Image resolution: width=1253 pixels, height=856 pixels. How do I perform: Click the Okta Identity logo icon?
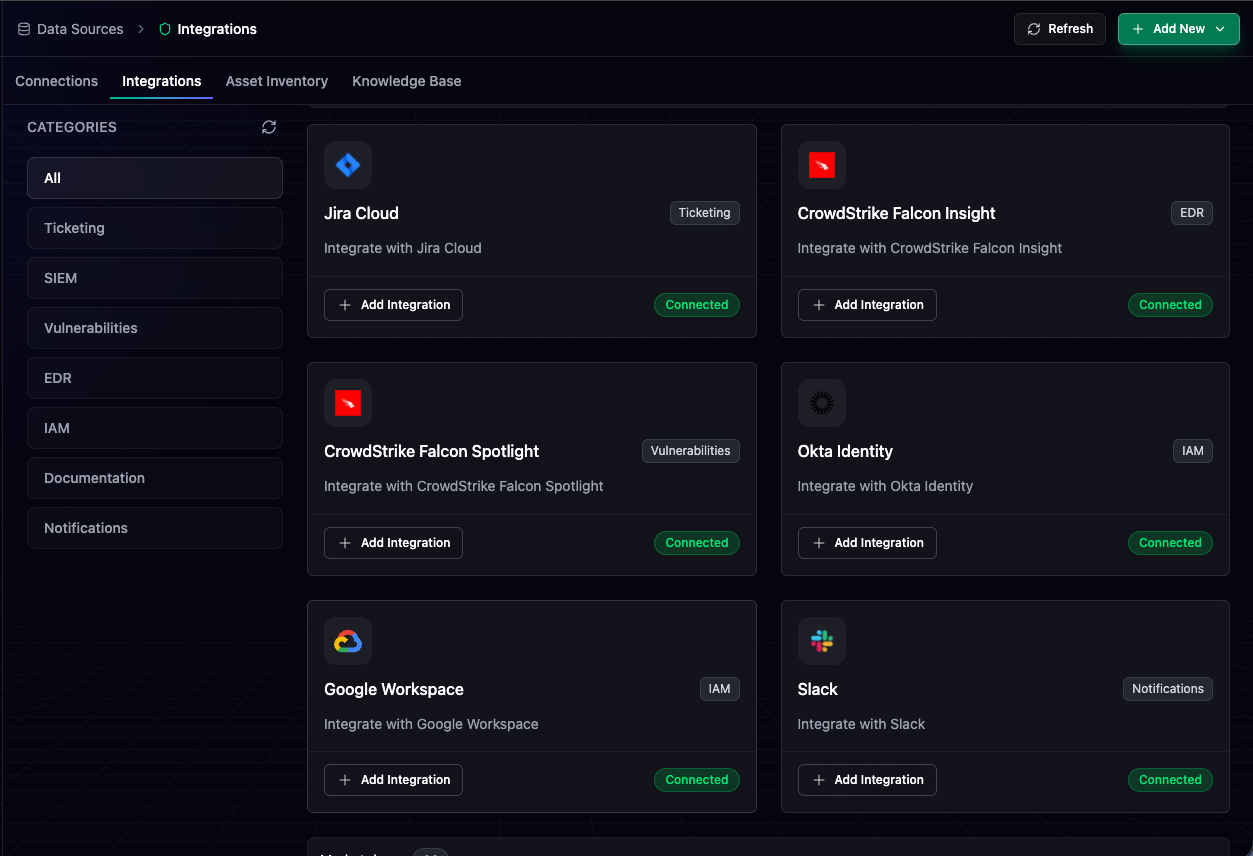click(x=822, y=403)
